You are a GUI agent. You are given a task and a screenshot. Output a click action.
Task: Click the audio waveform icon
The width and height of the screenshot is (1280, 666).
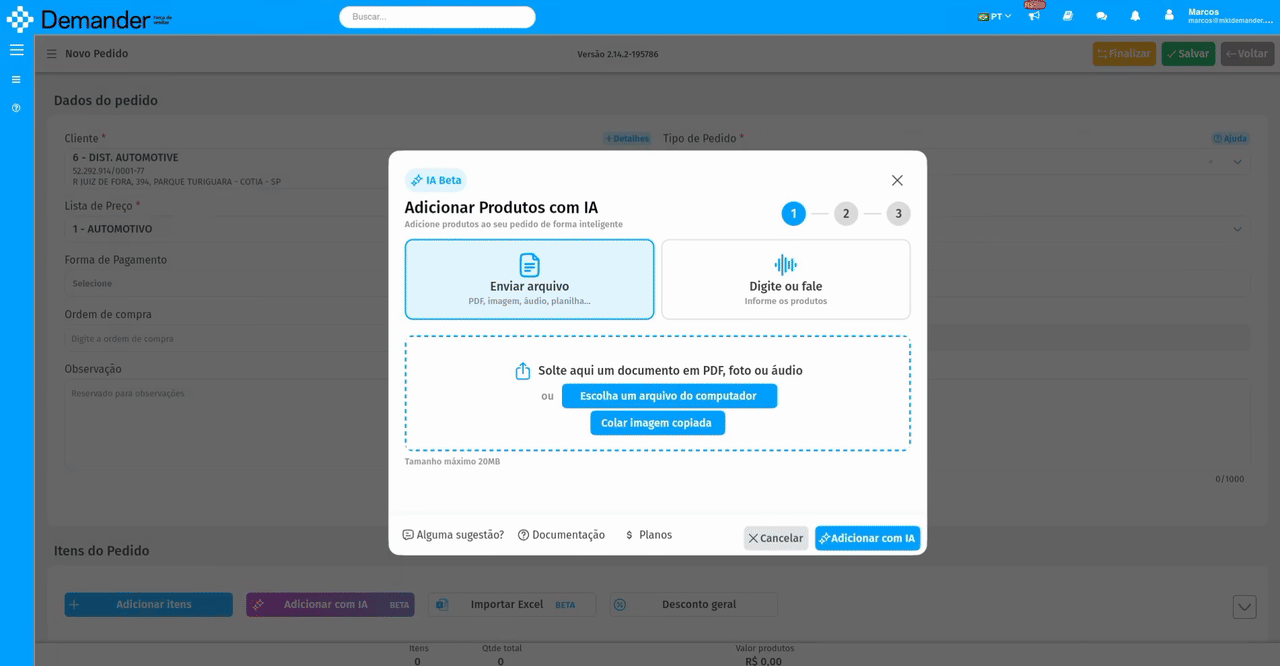pos(786,265)
